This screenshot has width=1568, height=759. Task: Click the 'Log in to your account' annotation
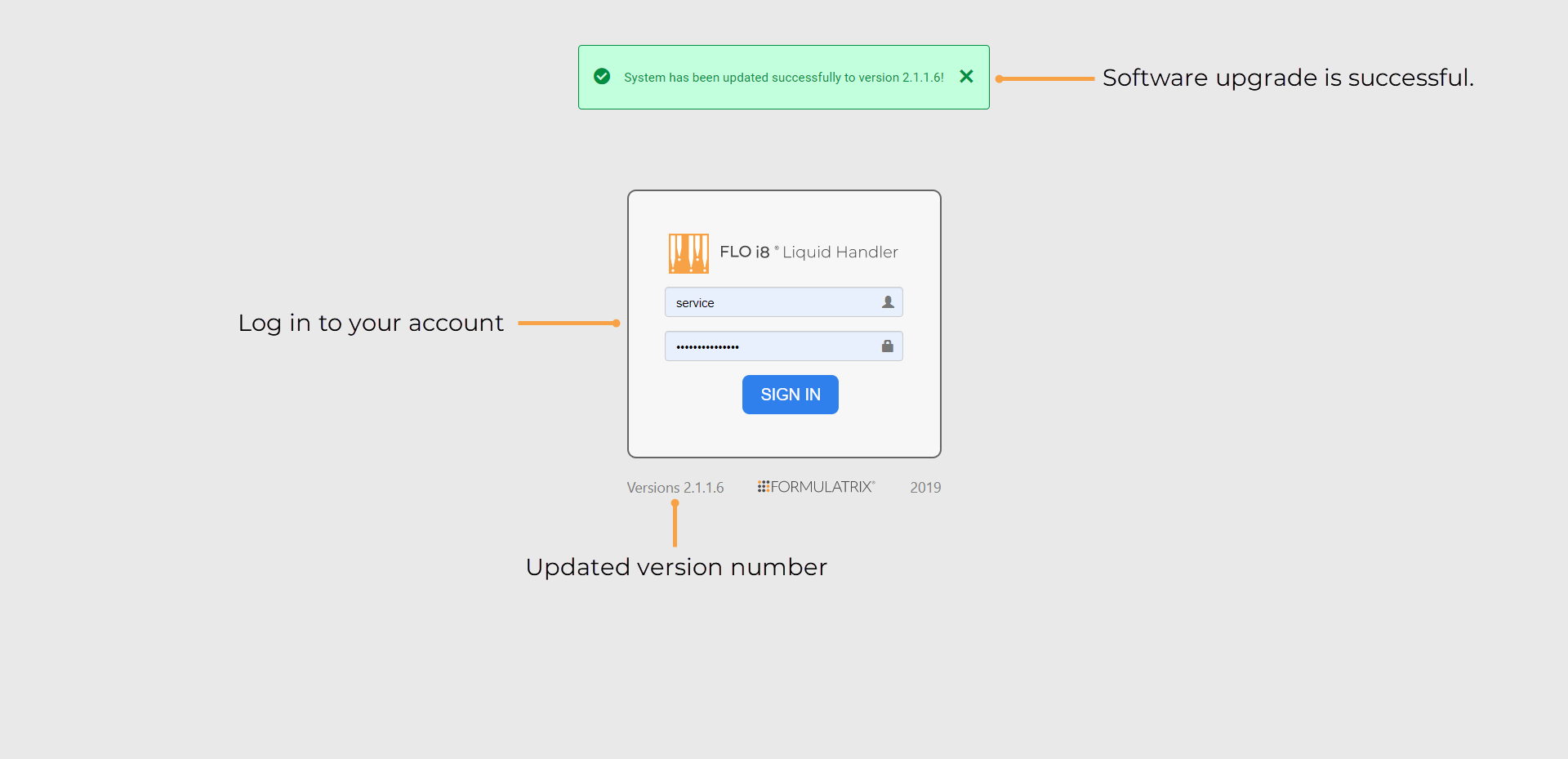(x=371, y=324)
